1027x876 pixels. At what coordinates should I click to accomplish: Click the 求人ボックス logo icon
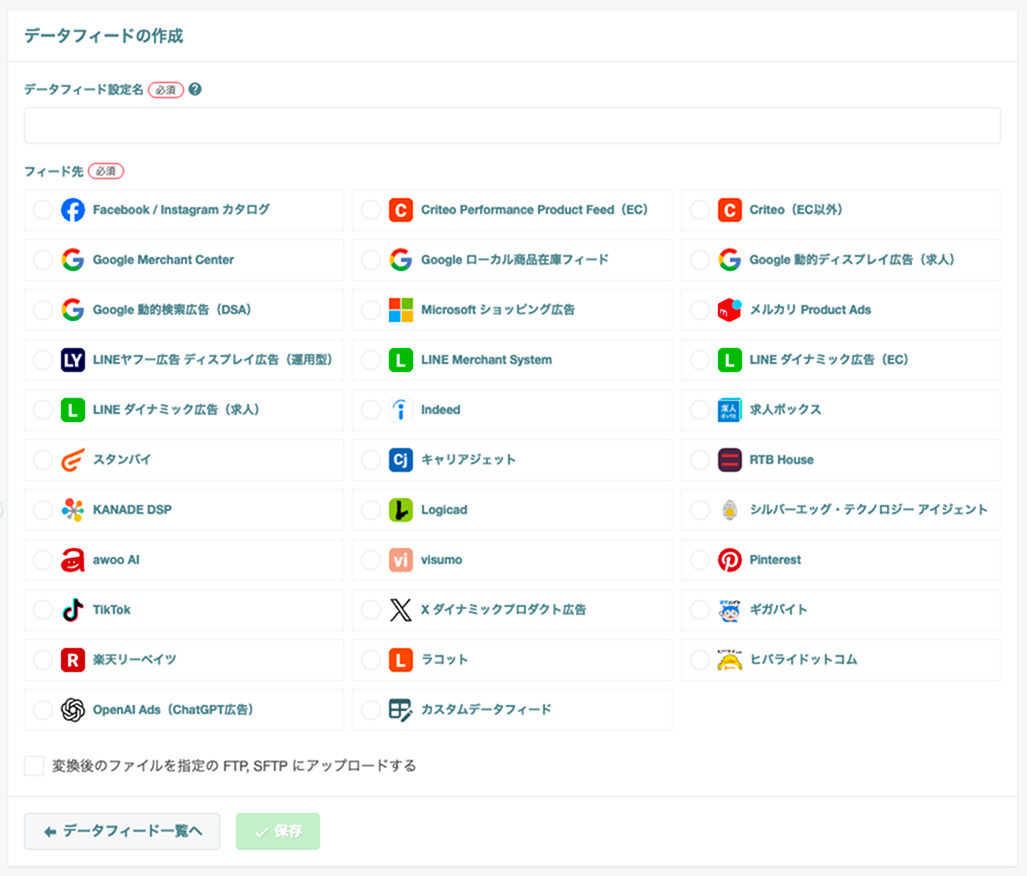(730, 409)
